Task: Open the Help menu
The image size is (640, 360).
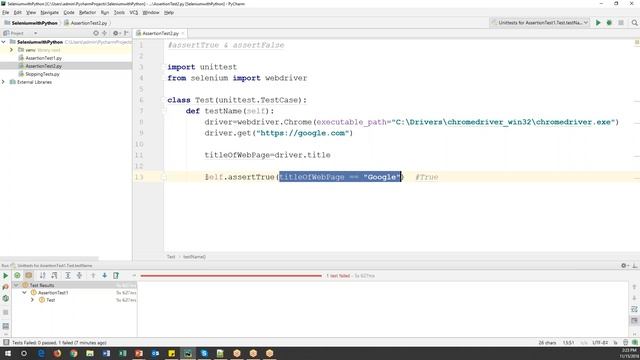Action: [169, 13]
